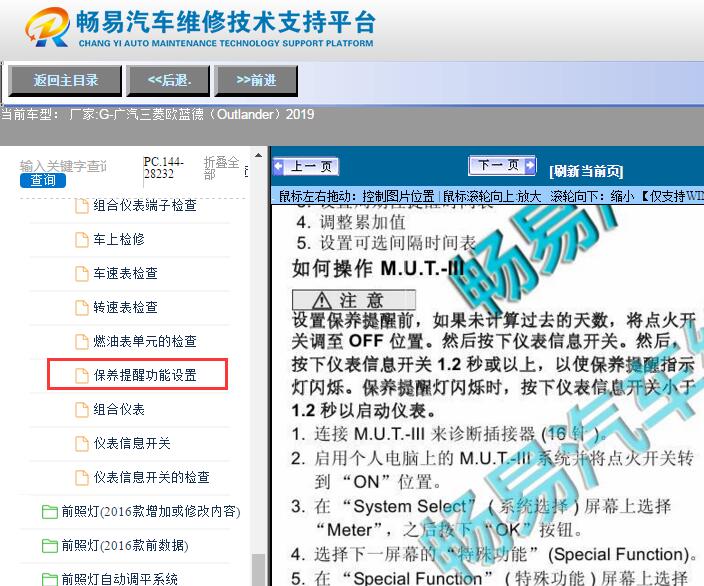Click green folder icon of 前照灯自动调平系统
Screen dimensions: 704x586
click(x=50, y=579)
